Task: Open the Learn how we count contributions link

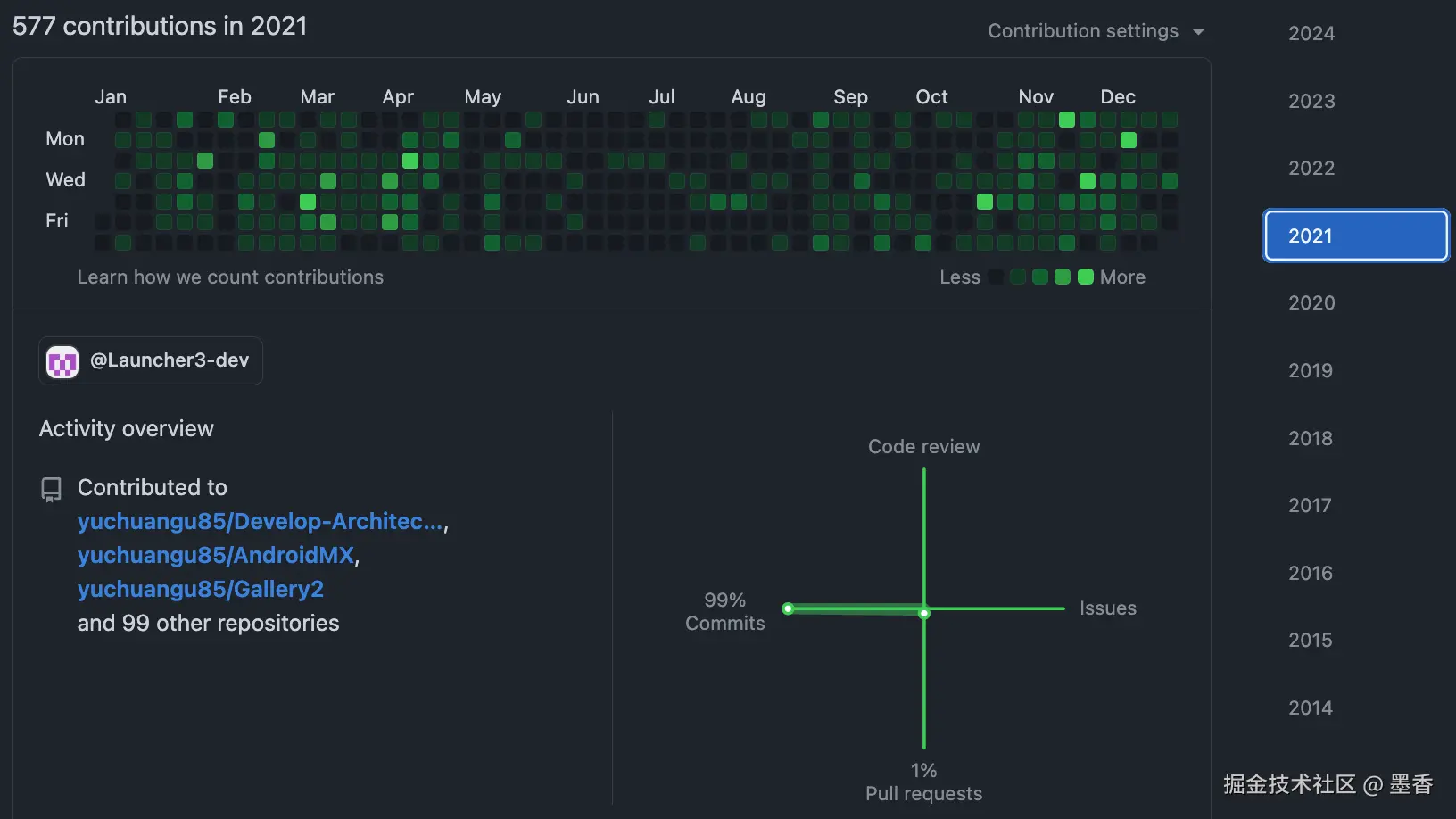Action: 230,277
